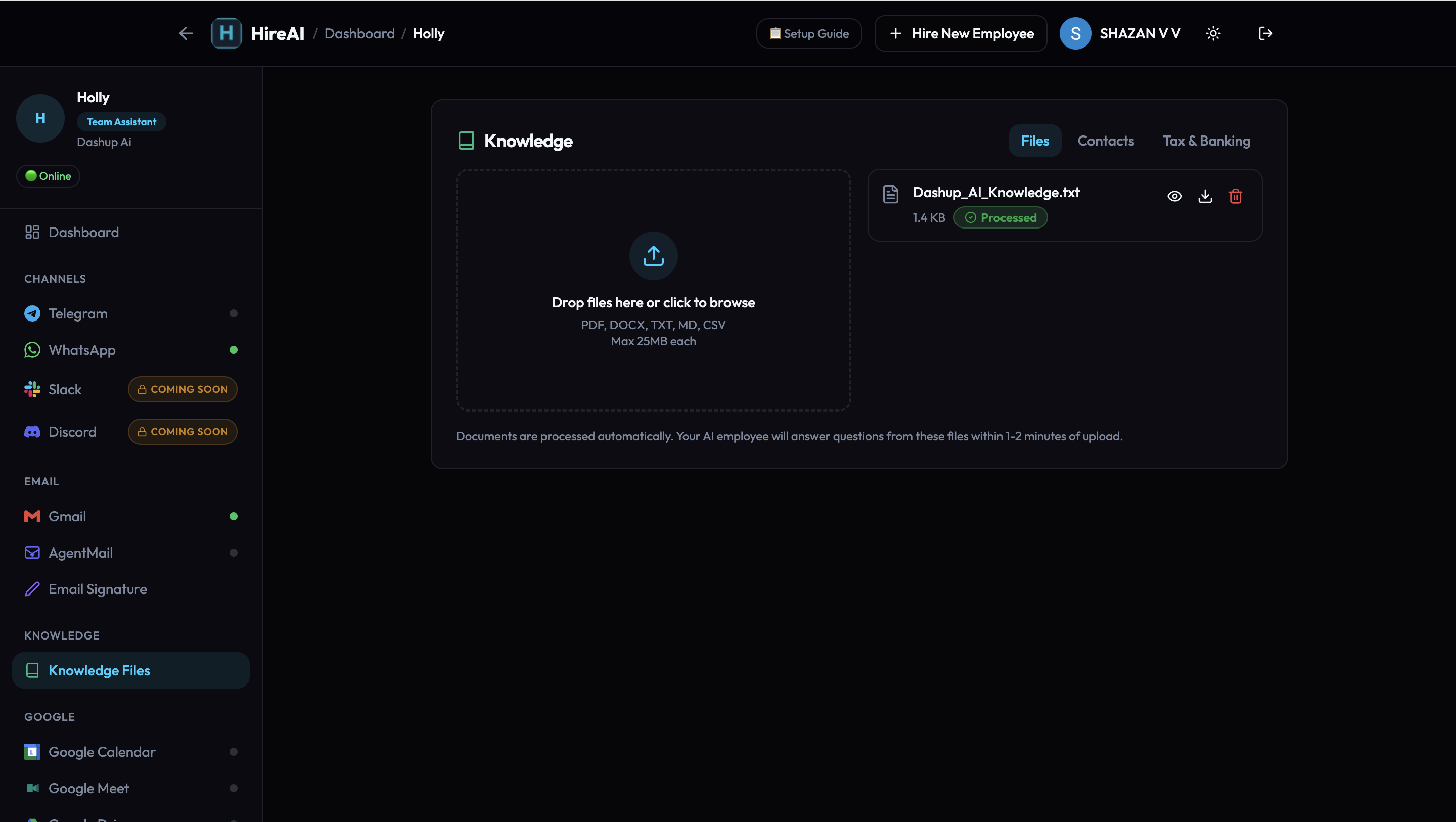Screen dimensions: 1456x822
Task: Go to Dashboard breadcrumb link
Action: pos(359,34)
